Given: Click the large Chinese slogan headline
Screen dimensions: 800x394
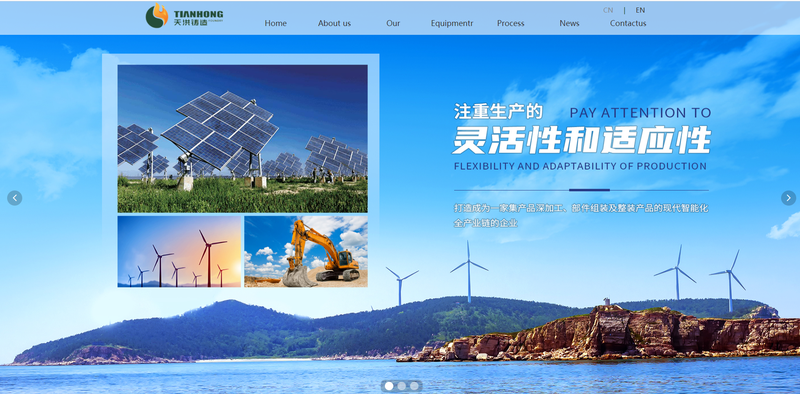Looking at the screenshot, I should point(581,140).
